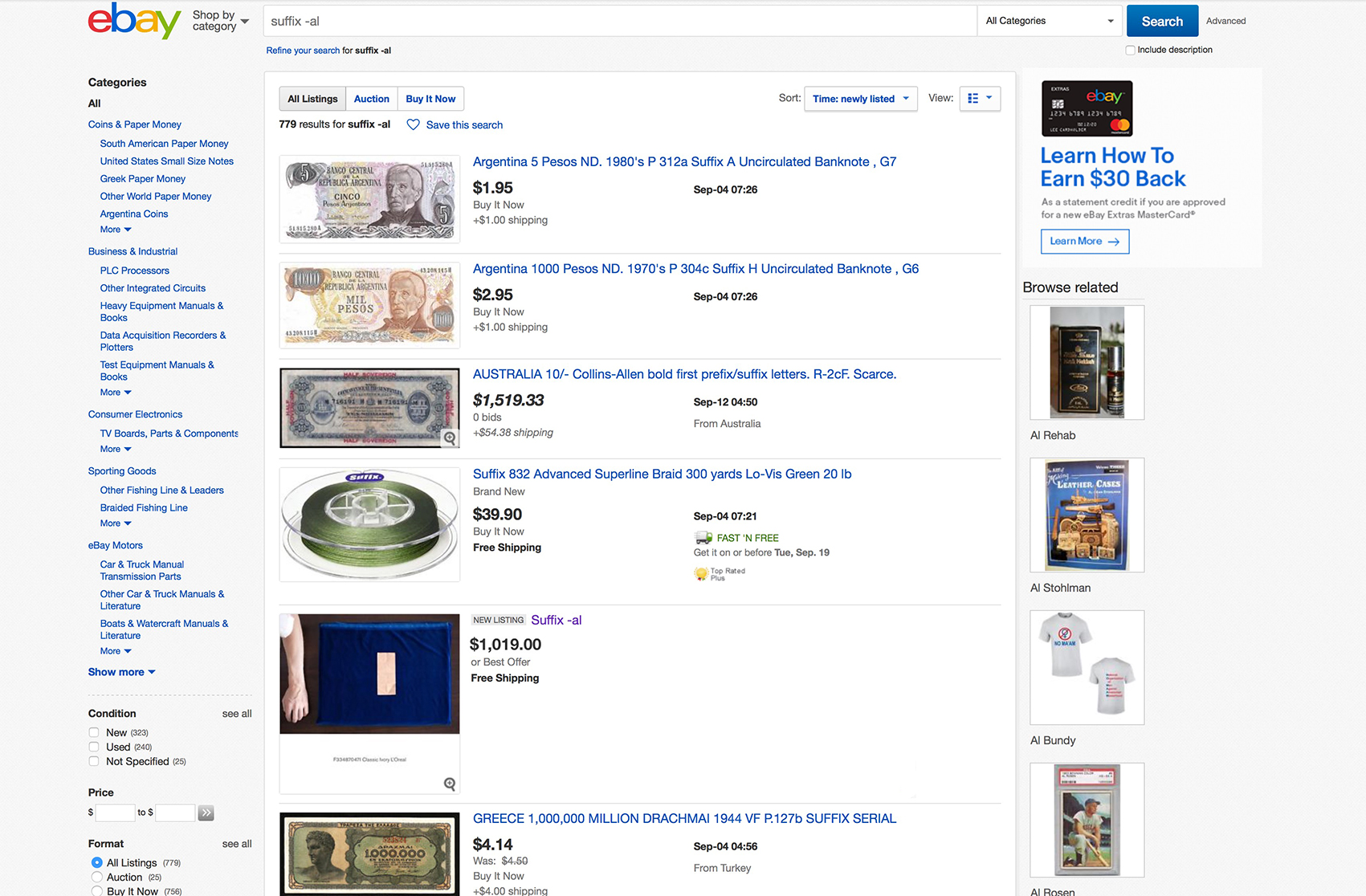This screenshot has width=1366, height=896.
Task: Check the Used condition checkbox
Action: click(94, 747)
